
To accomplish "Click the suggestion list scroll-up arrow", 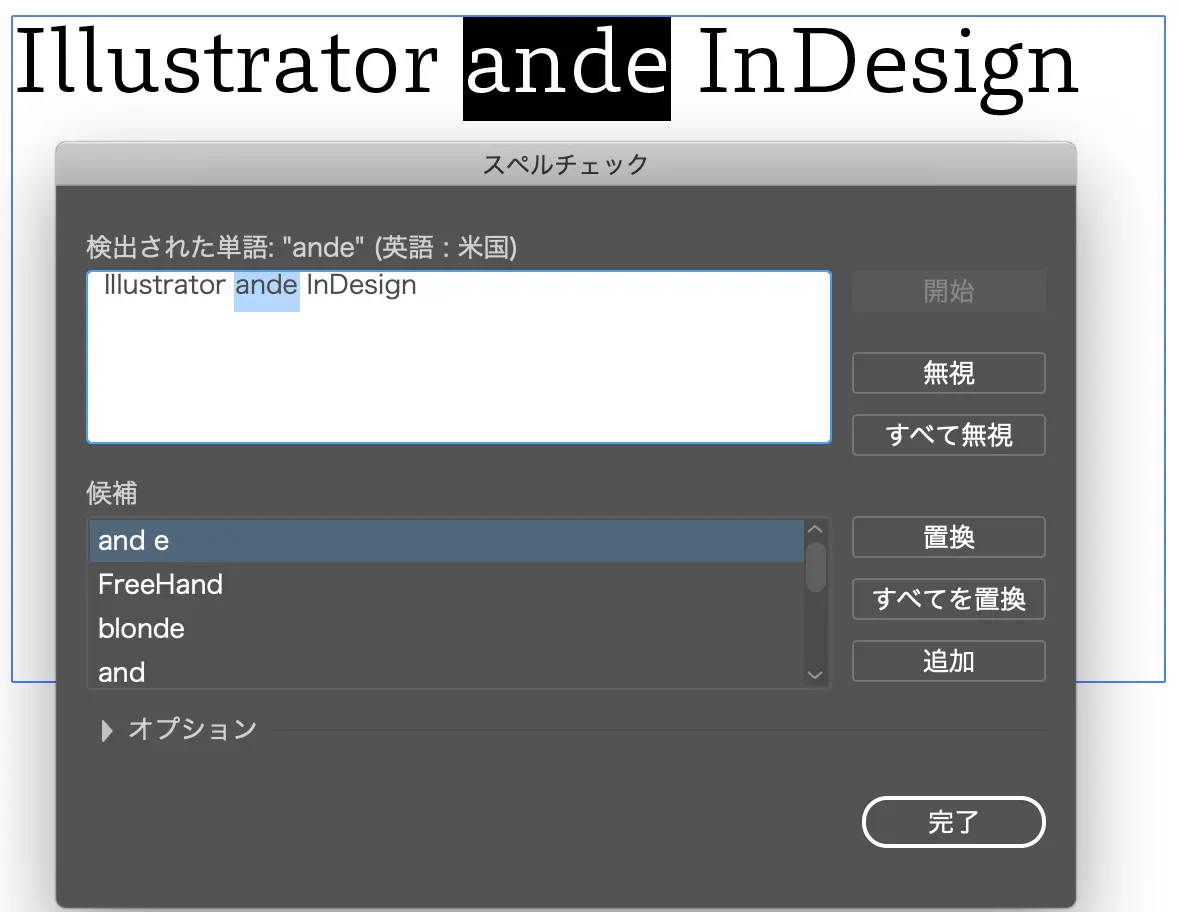I will point(815,530).
